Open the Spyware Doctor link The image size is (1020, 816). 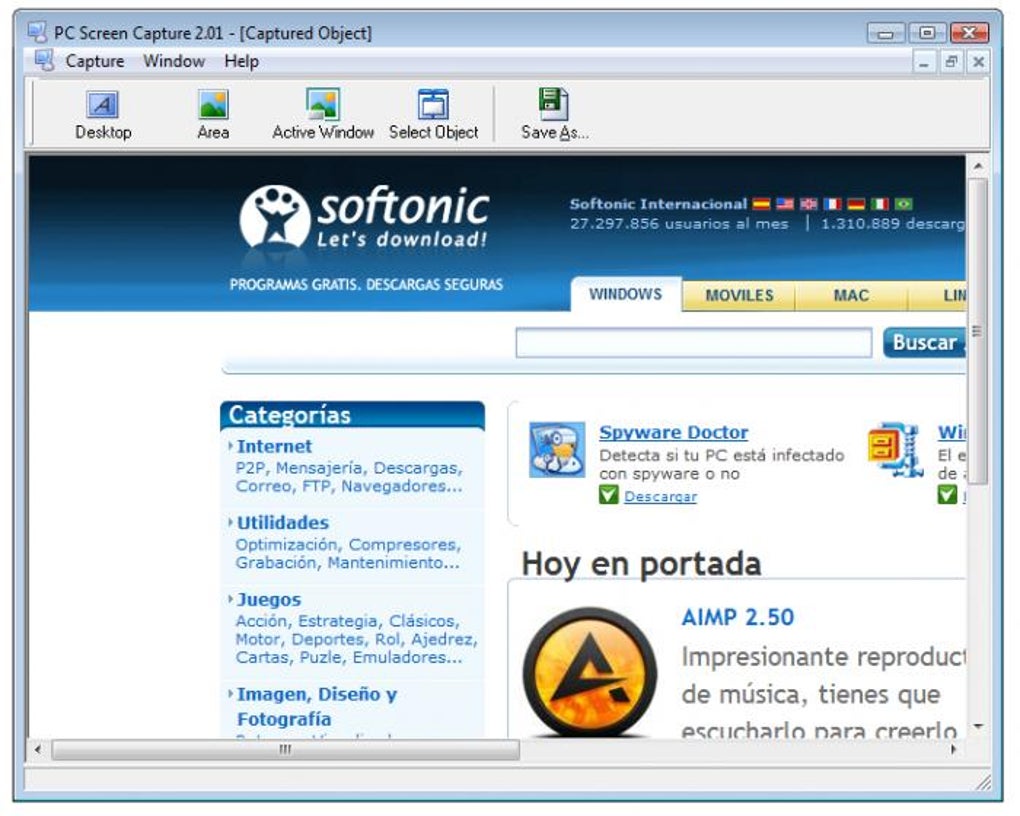[x=673, y=432]
